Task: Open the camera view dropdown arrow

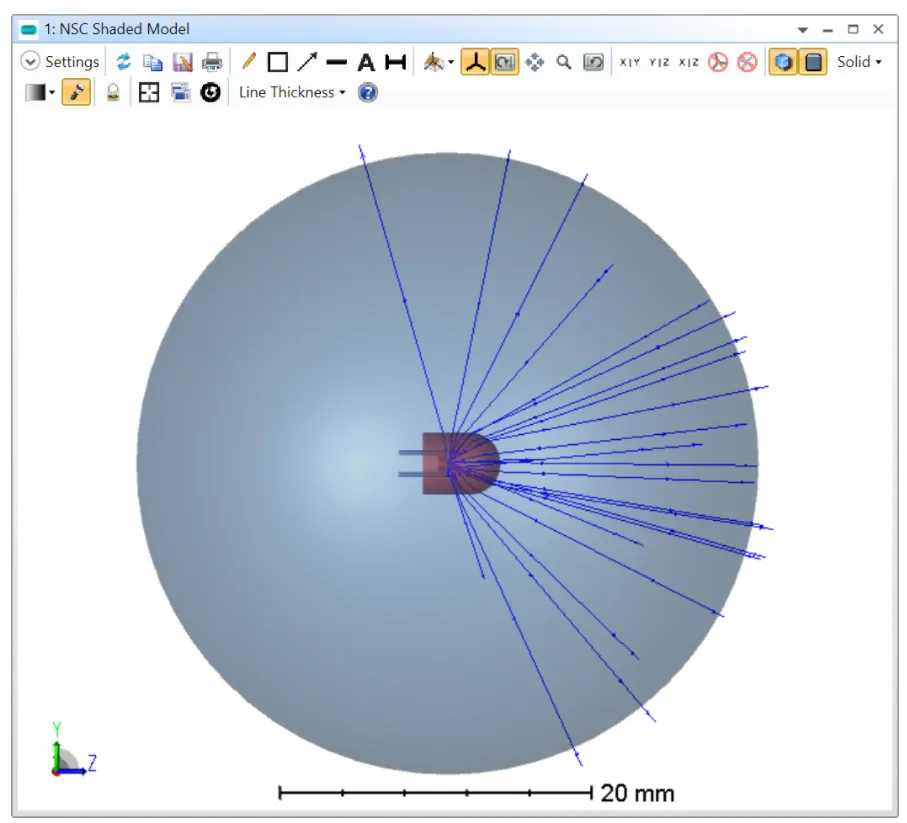Action: (x=451, y=62)
